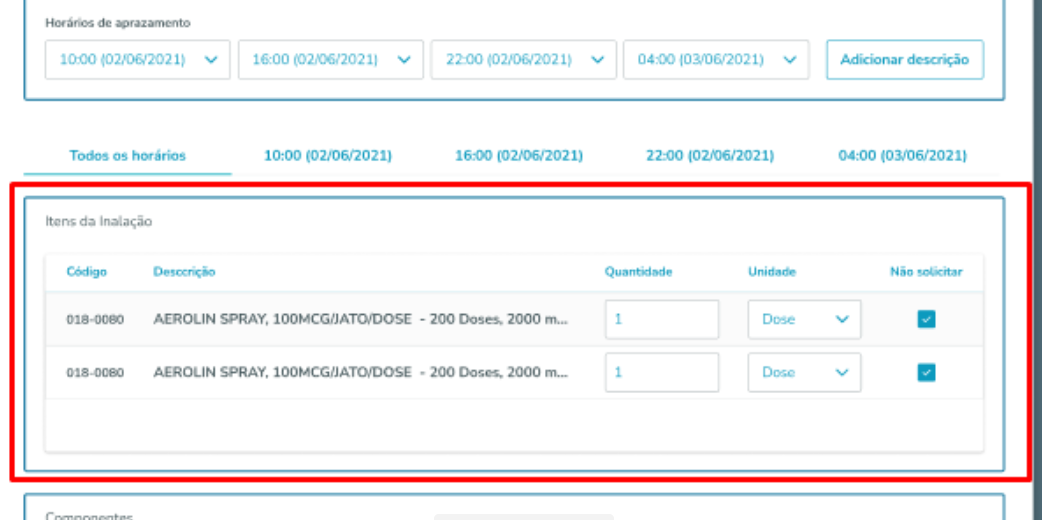The height and width of the screenshot is (520, 1042).
Task: Open the 22:00 (02/06/2021) schedule dropdown
Action: tap(523, 60)
